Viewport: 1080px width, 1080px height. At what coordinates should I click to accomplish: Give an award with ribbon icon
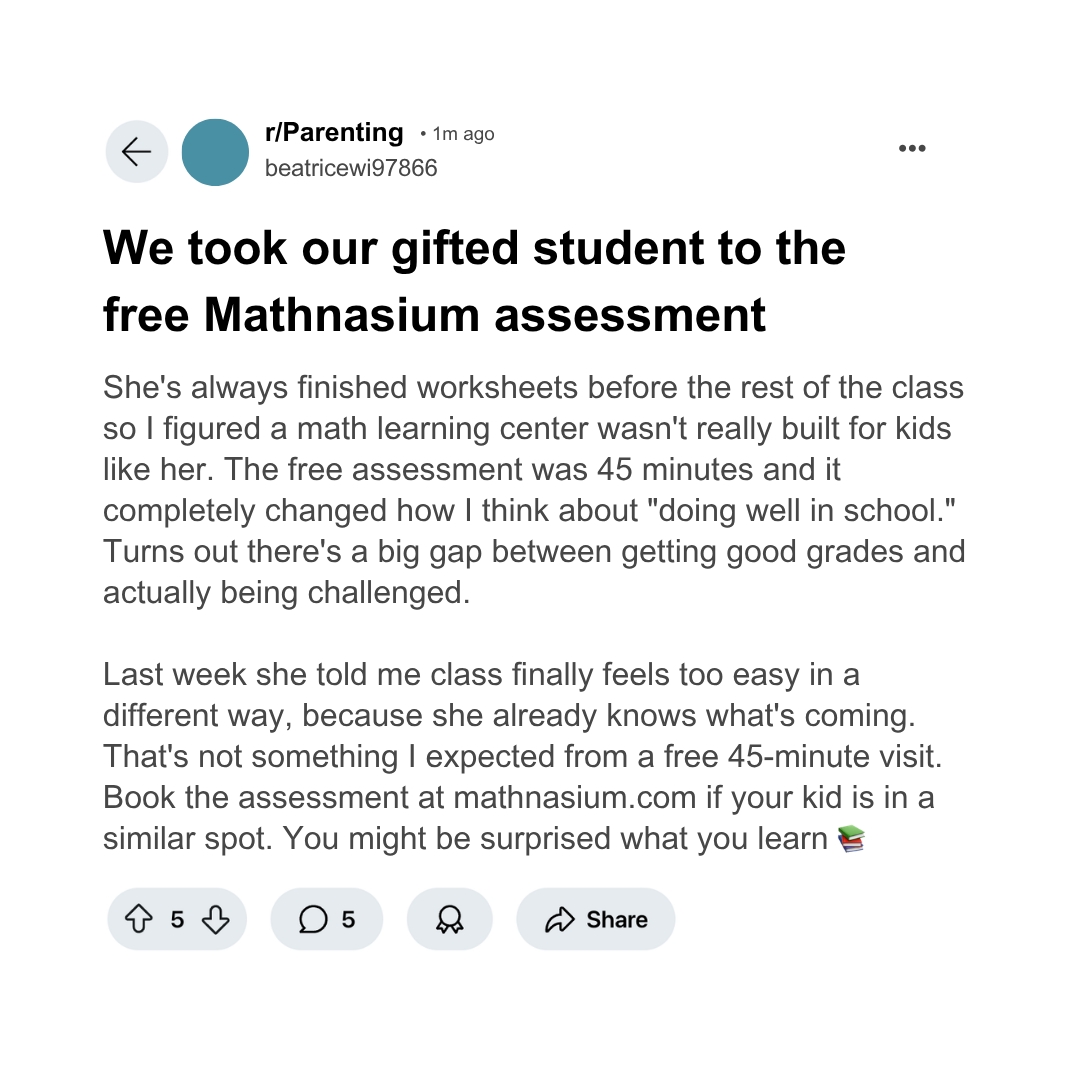tap(450, 919)
